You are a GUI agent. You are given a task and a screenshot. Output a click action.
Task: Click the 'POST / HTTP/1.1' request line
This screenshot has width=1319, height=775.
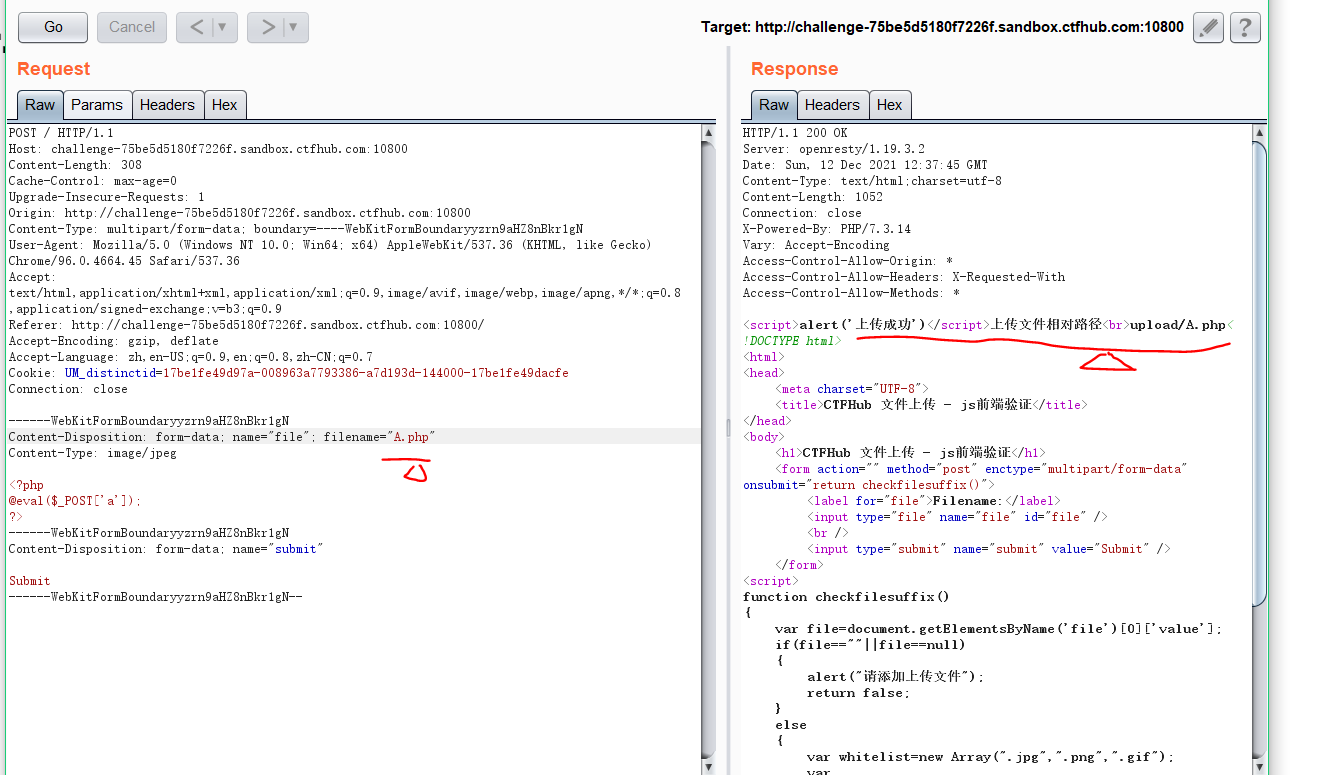tap(61, 133)
